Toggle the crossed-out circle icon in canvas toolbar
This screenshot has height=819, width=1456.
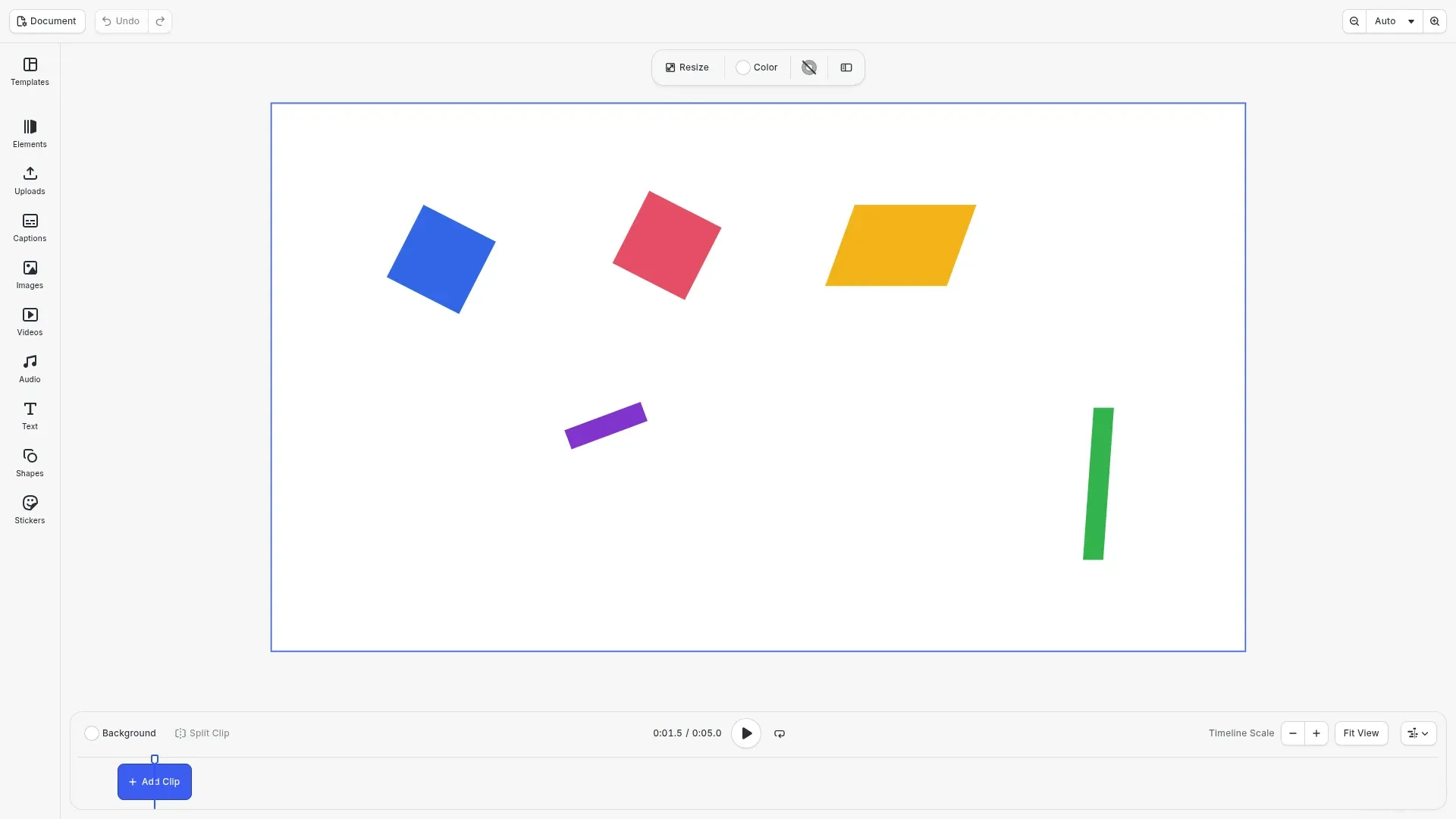tap(809, 67)
